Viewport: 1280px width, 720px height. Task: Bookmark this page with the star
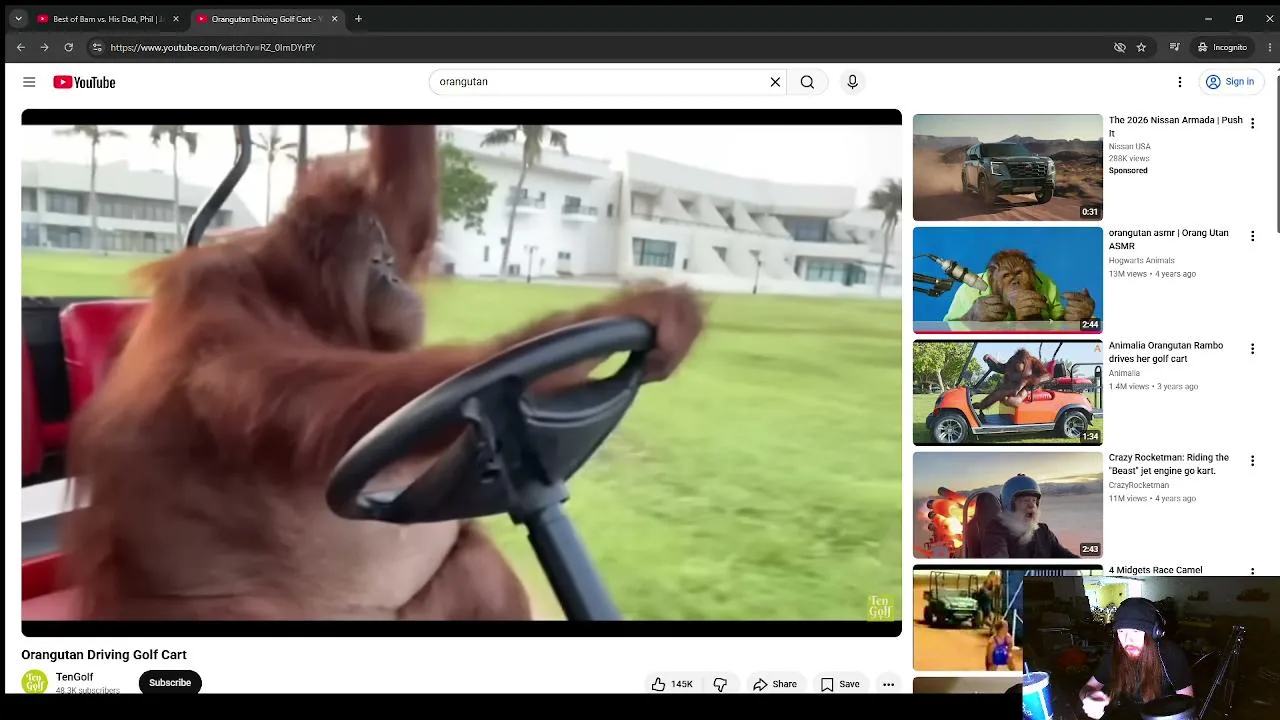click(x=1141, y=47)
